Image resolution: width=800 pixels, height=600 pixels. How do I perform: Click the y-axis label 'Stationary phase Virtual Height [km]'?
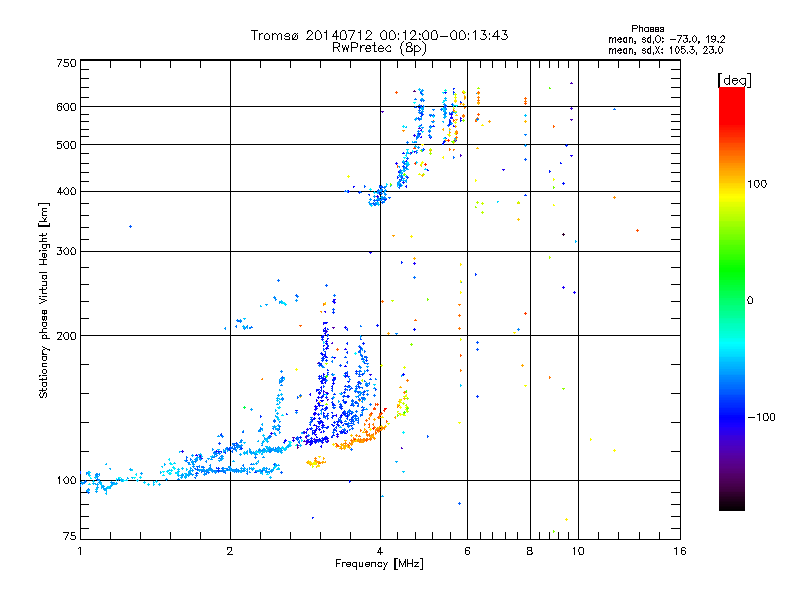[43, 301]
